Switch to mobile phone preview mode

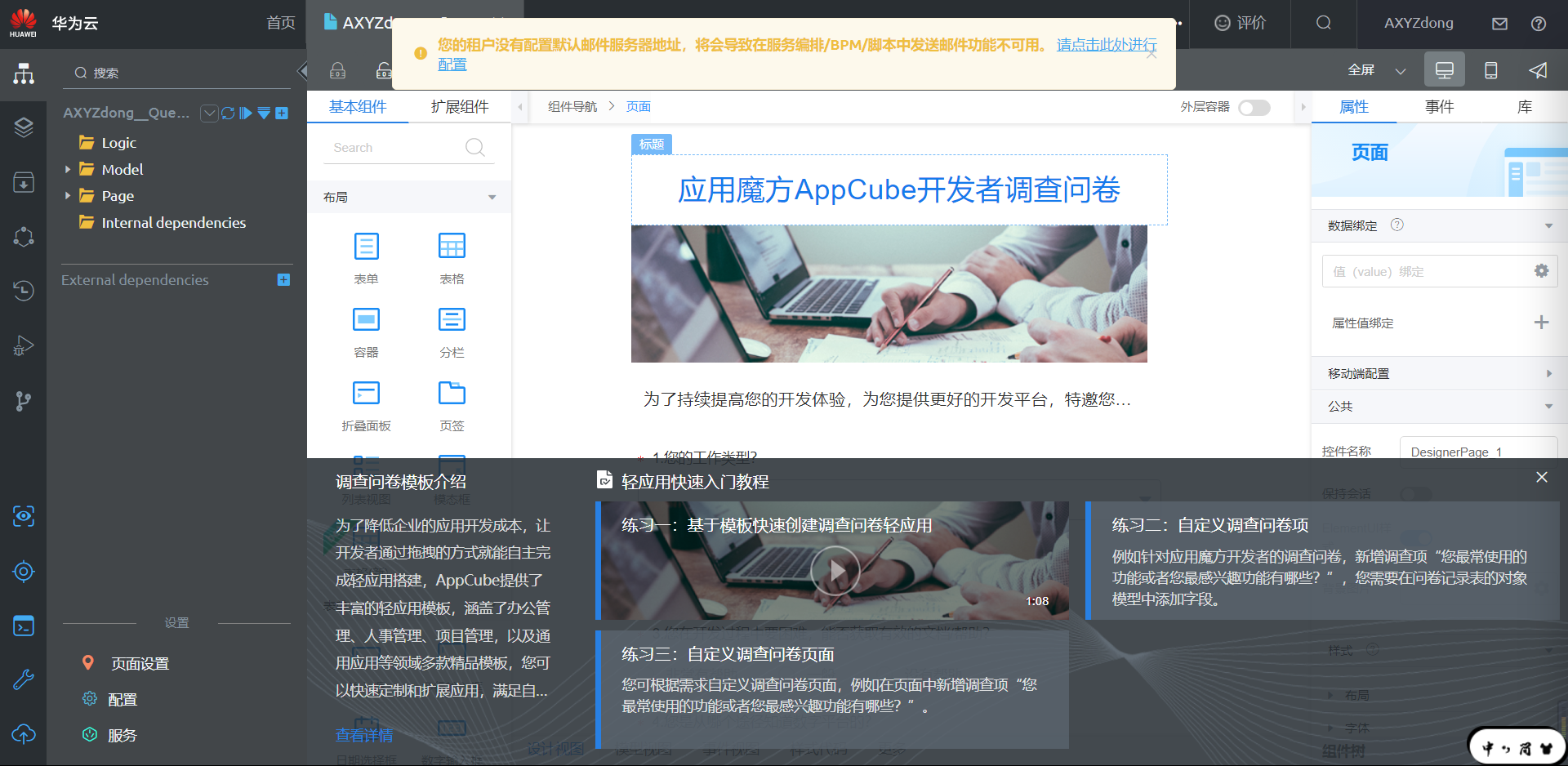tap(1491, 70)
